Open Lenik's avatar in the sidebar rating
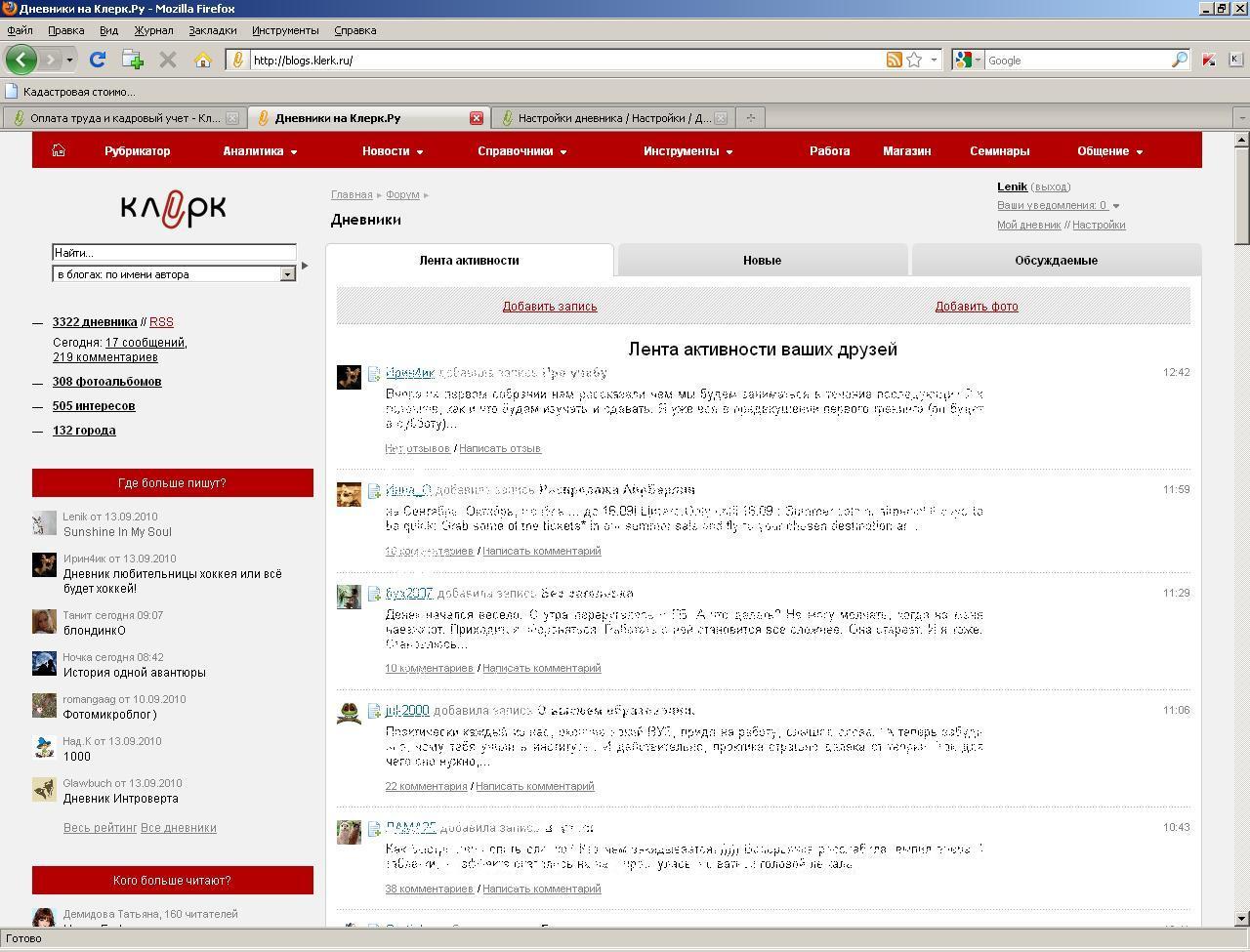Image resolution: width=1250 pixels, height=952 pixels. (44, 523)
